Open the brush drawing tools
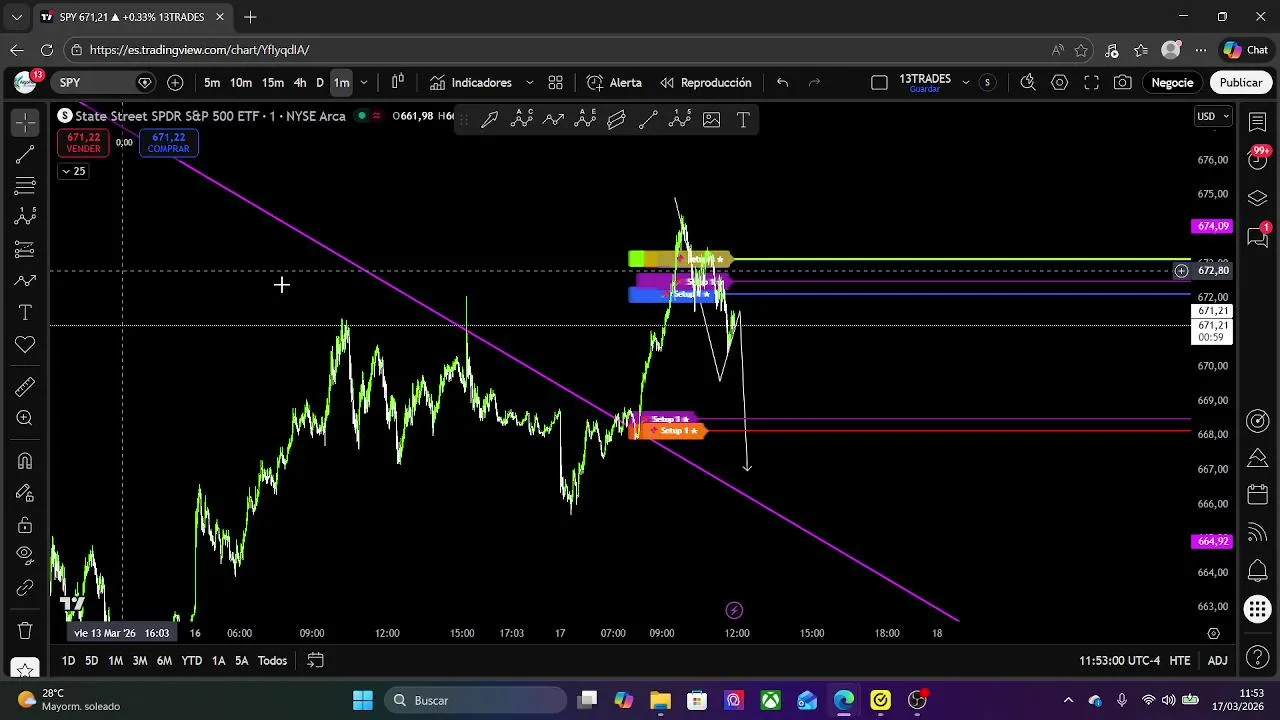 (x=25, y=281)
